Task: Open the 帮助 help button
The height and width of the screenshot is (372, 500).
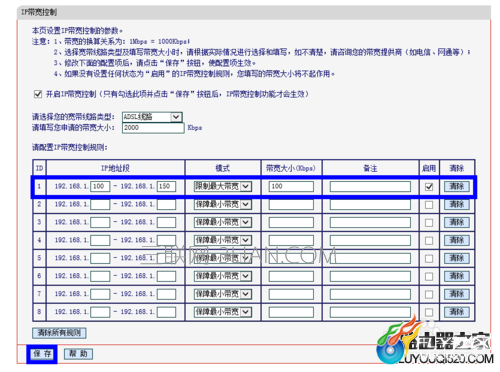Action: [78, 354]
